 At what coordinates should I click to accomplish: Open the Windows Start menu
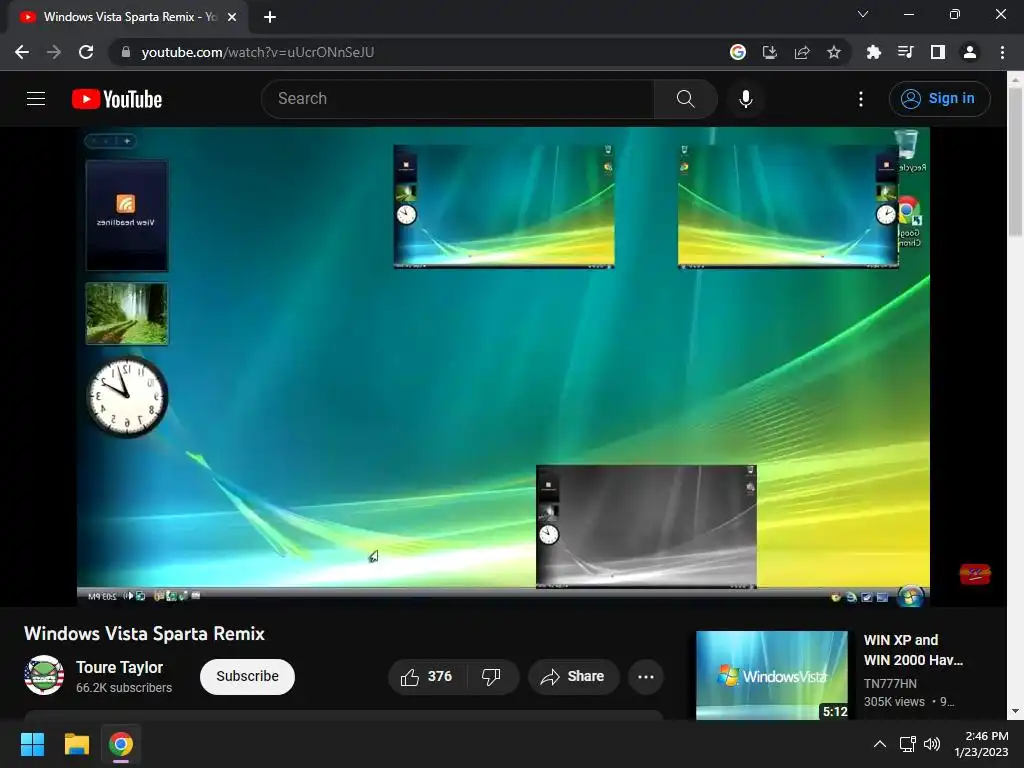point(32,744)
